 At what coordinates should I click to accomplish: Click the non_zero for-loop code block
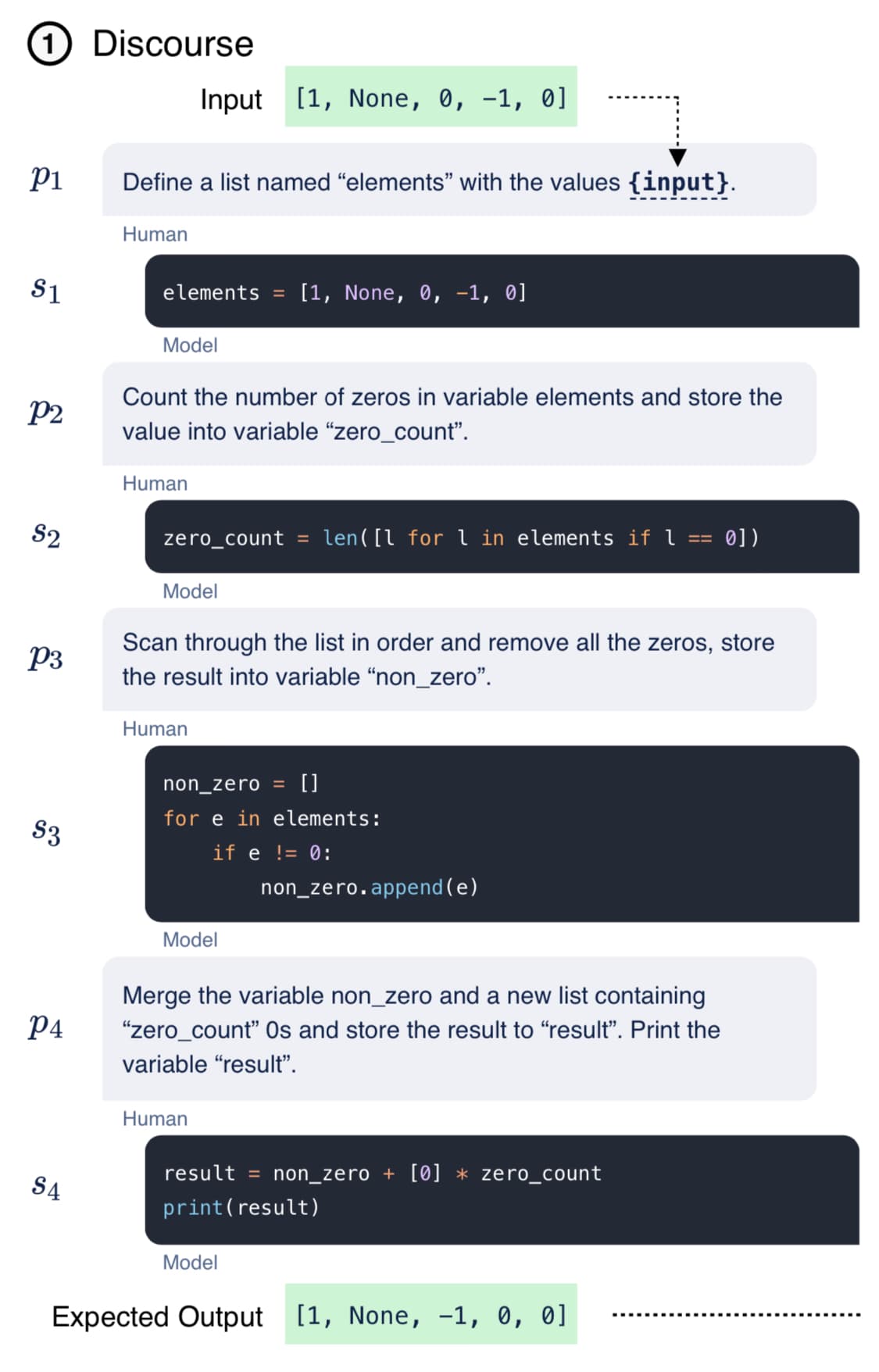(502, 834)
